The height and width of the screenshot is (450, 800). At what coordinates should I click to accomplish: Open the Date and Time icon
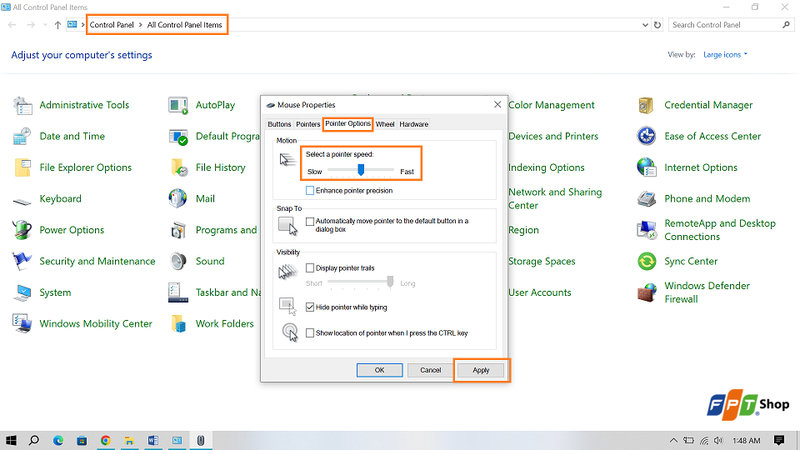[22, 137]
